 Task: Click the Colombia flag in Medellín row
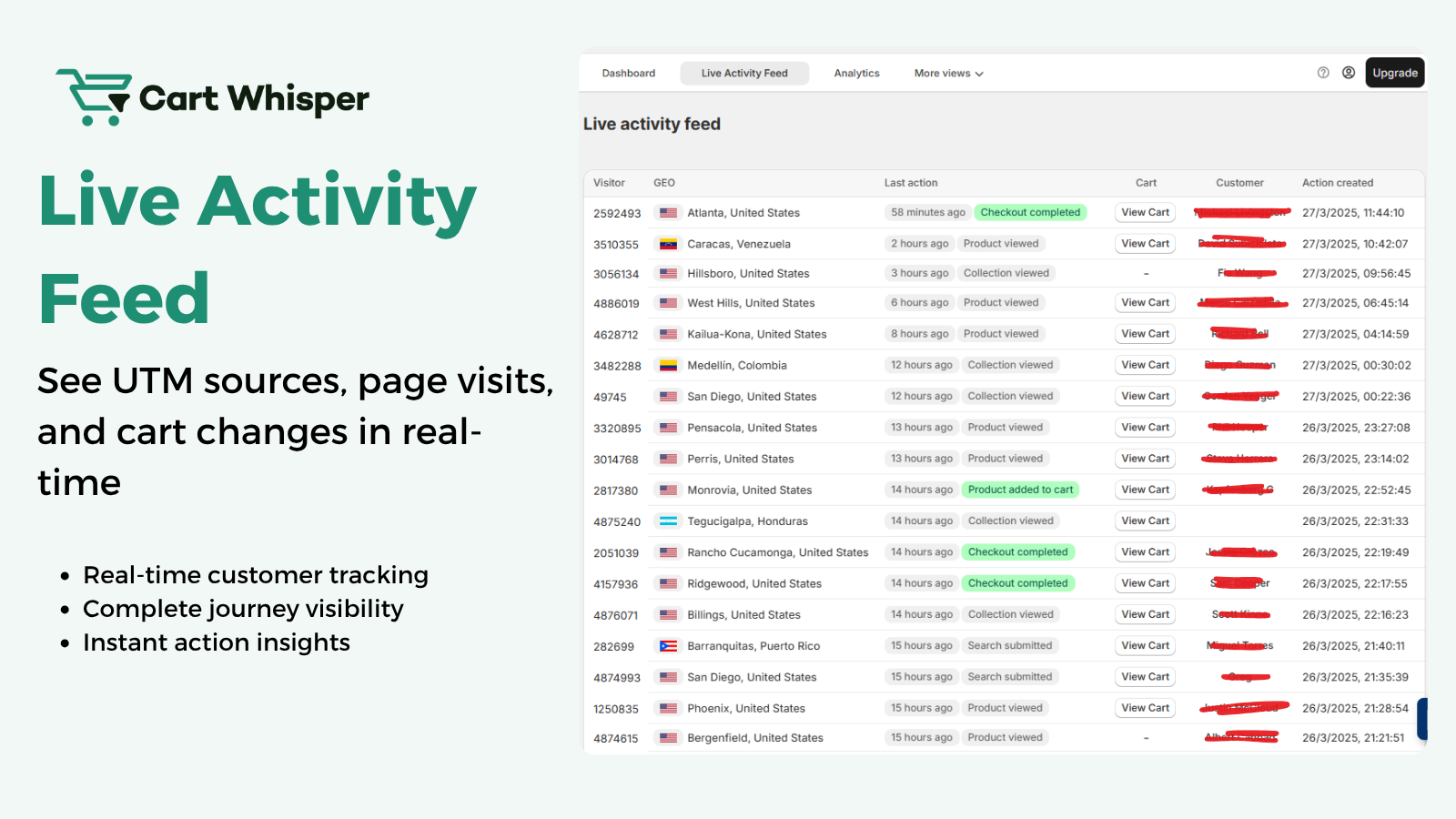pos(669,365)
